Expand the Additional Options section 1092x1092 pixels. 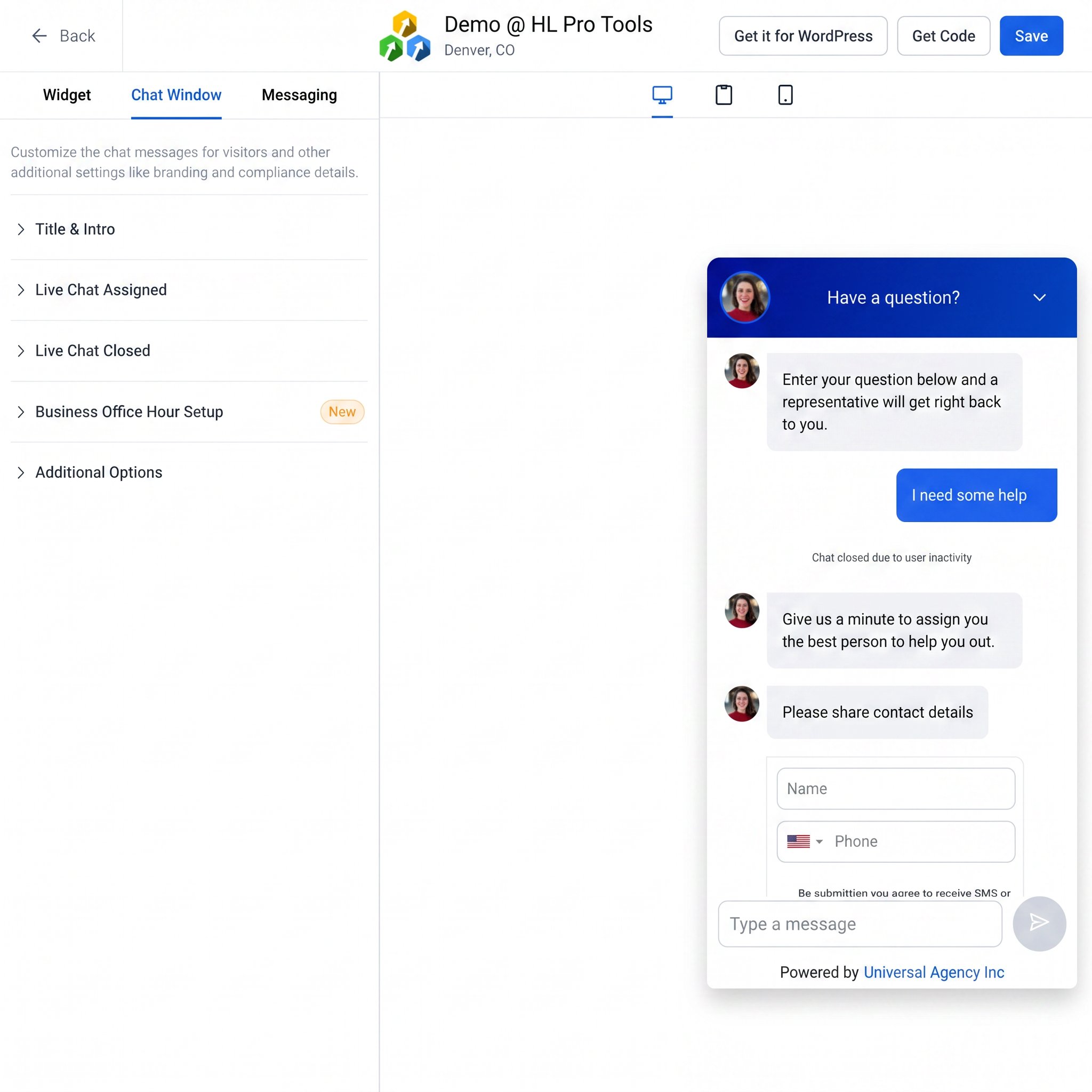[x=189, y=472]
